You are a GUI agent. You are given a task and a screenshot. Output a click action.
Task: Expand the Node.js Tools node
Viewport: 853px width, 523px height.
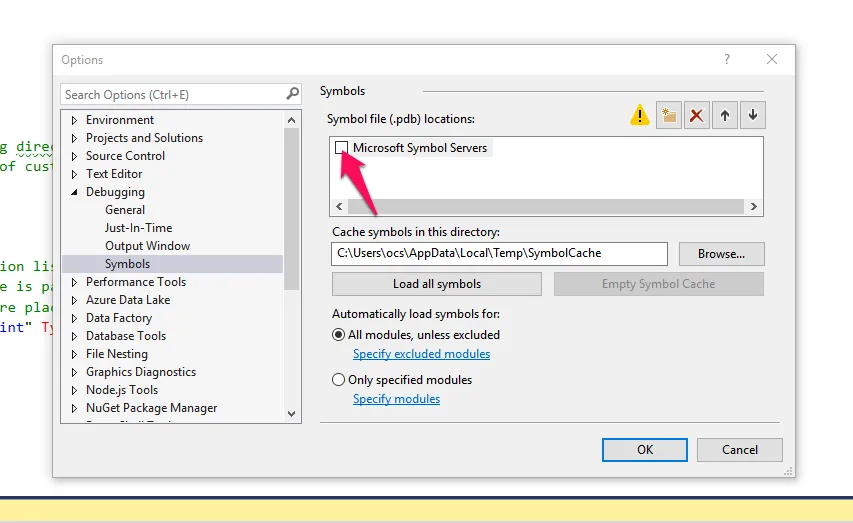[x=75, y=390]
